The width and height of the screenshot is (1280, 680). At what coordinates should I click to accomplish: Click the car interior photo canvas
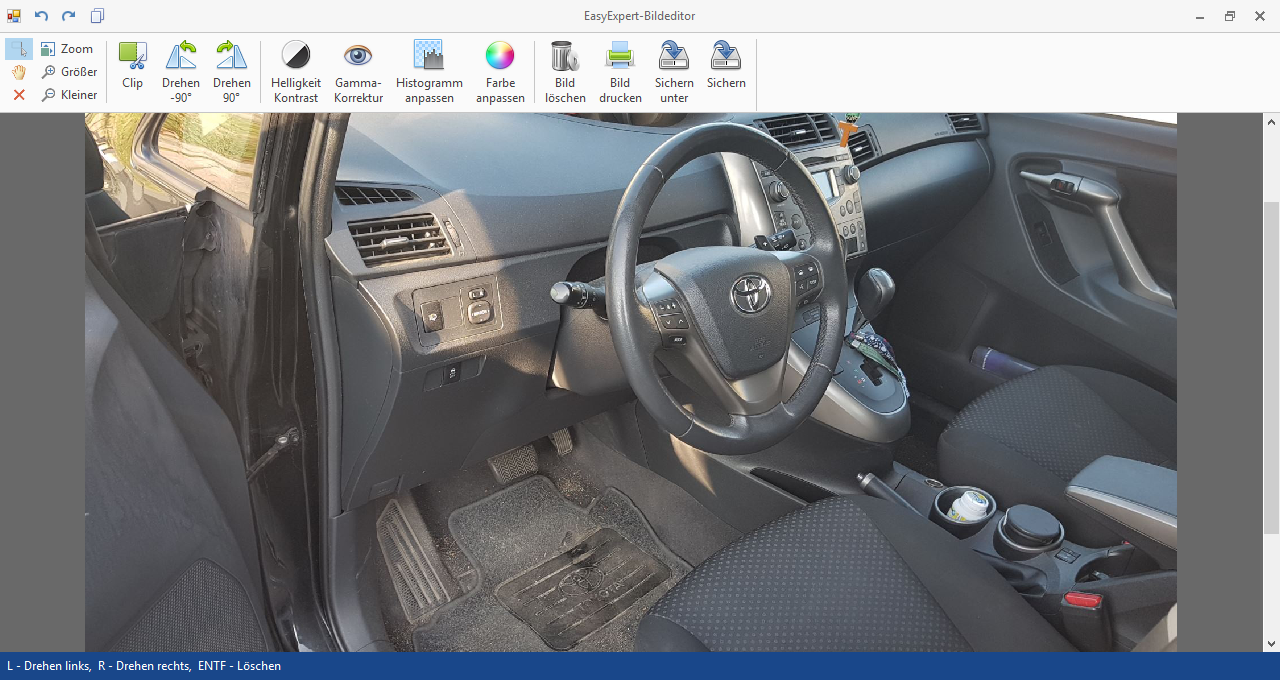coord(631,382)
